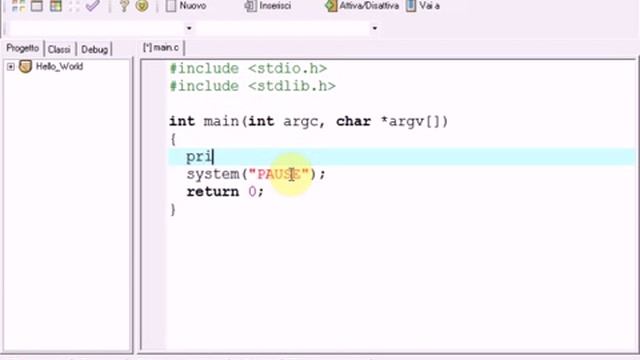Place cursor after 'pri' on highlighted line

[213, 157]
